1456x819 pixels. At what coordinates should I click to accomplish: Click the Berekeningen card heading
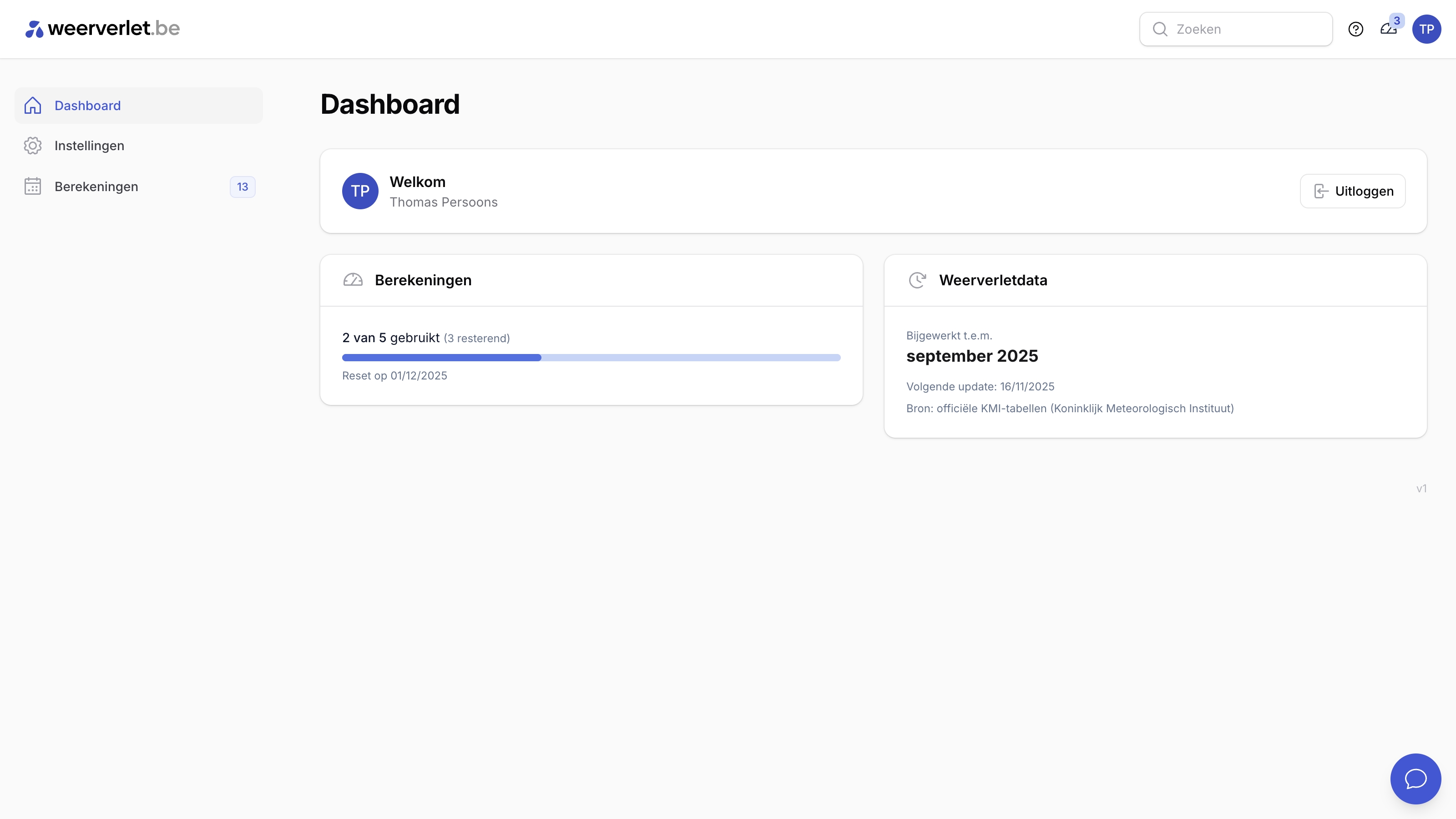pyautogui.click(x=423, y=280)
